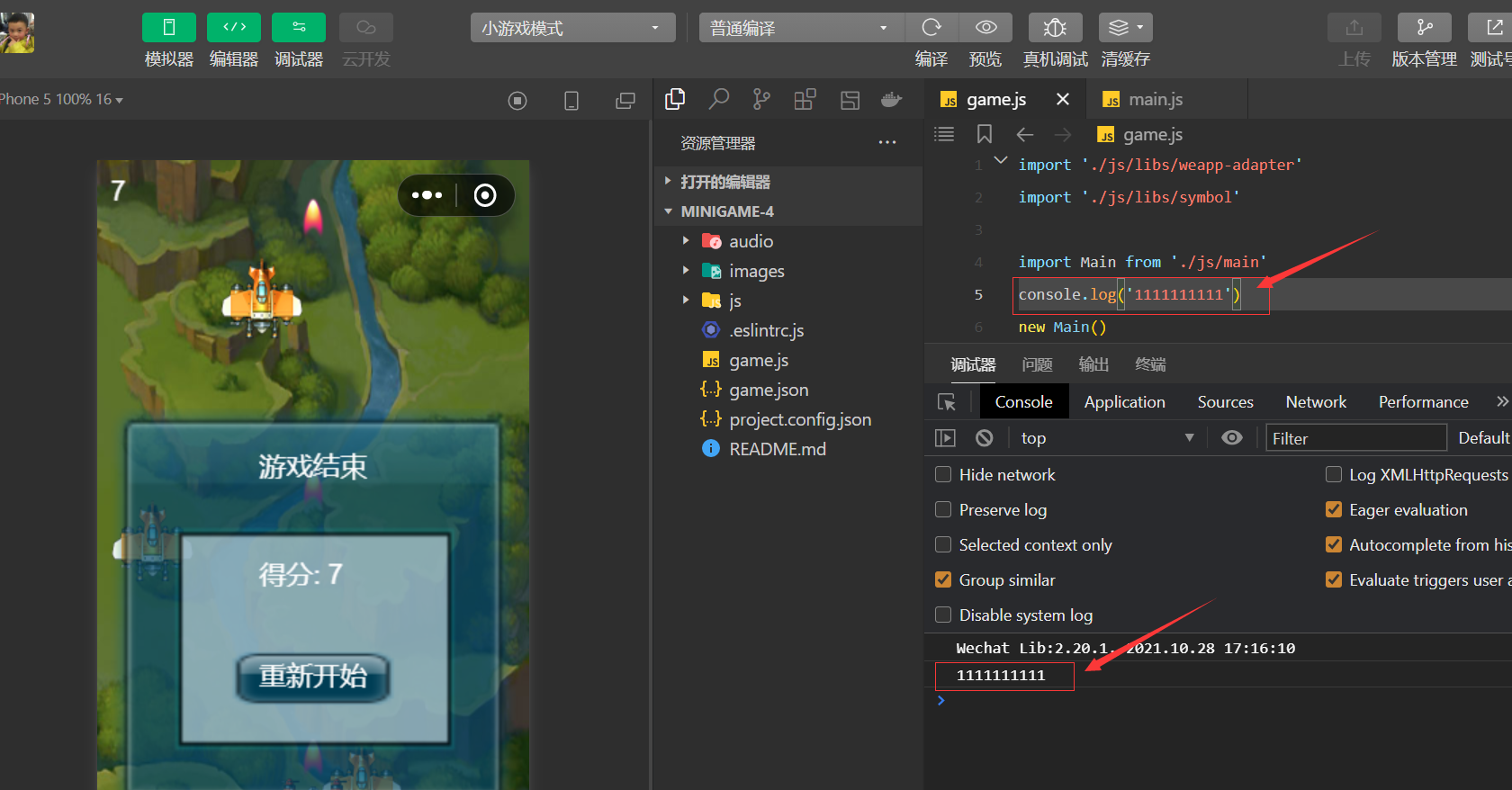Click the Upload button
The height and width of the screenshot is (790, 1512).
(1354, 28)
